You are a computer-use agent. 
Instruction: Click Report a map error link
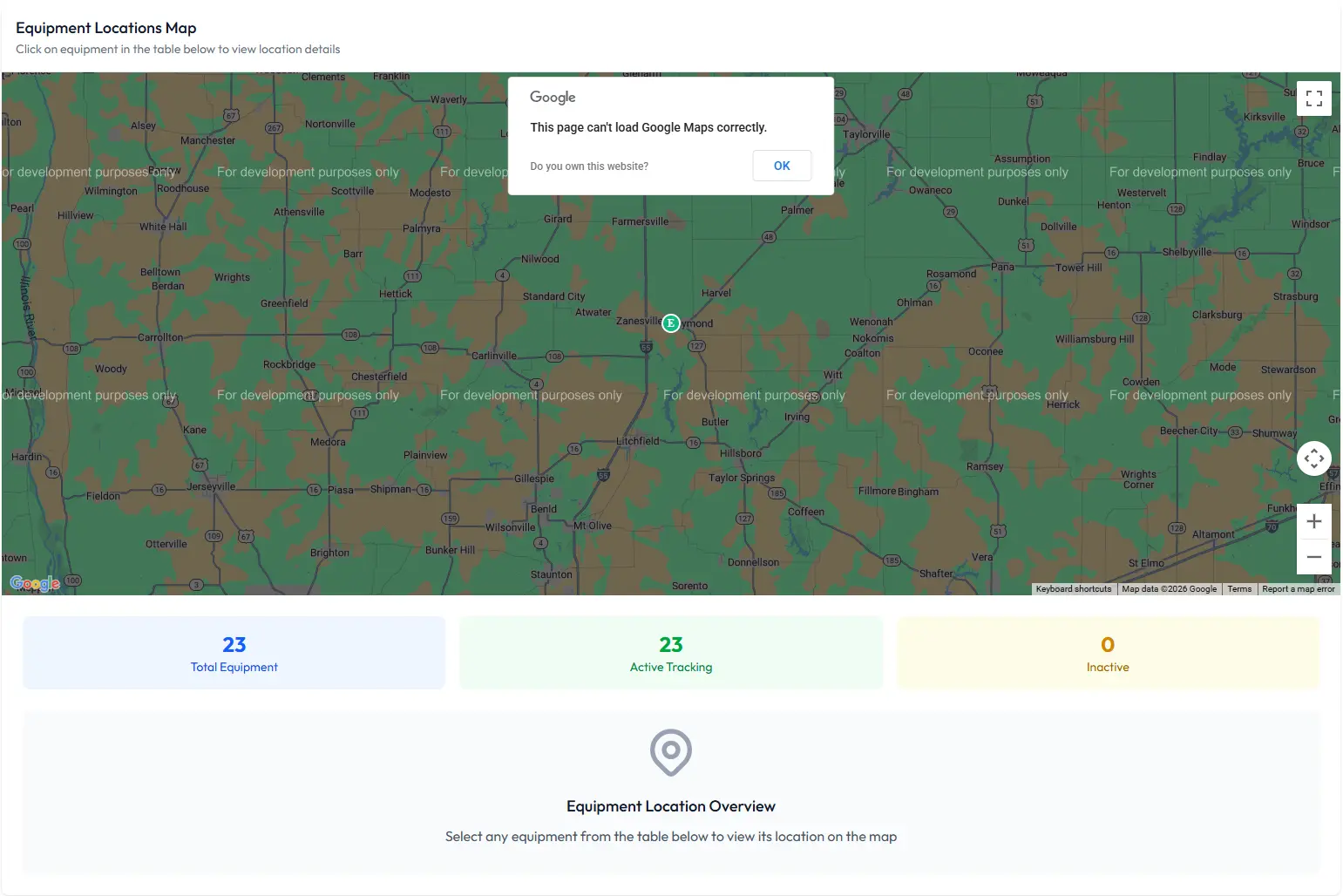click(1298, 589)
